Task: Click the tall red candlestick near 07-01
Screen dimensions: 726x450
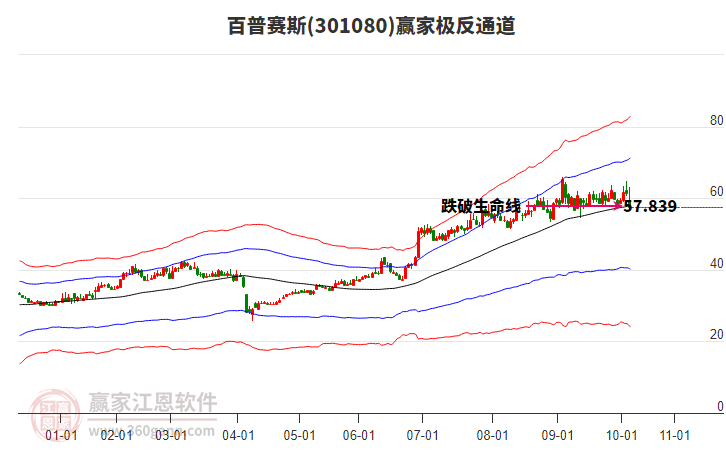Action: [418, 244]
